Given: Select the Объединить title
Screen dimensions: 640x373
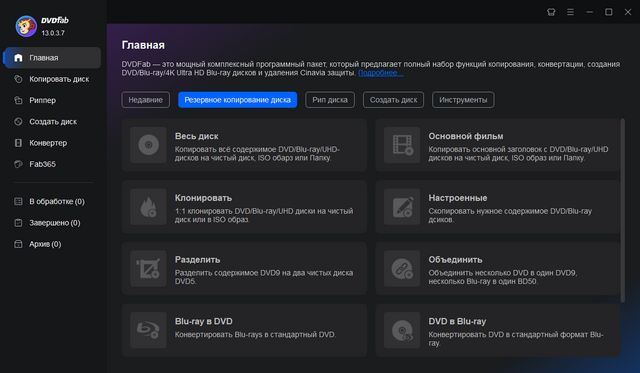Looking at the screenshot, I should click(455, 259).
